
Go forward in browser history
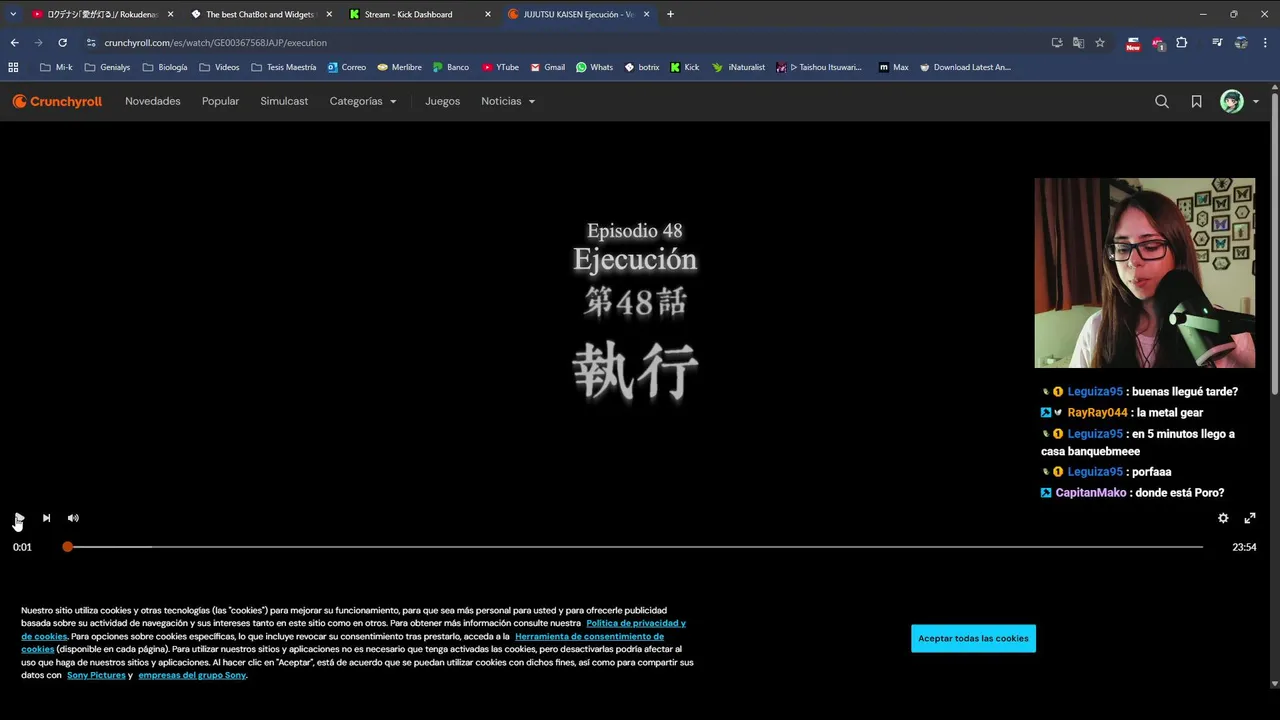(x=38, y=43)
